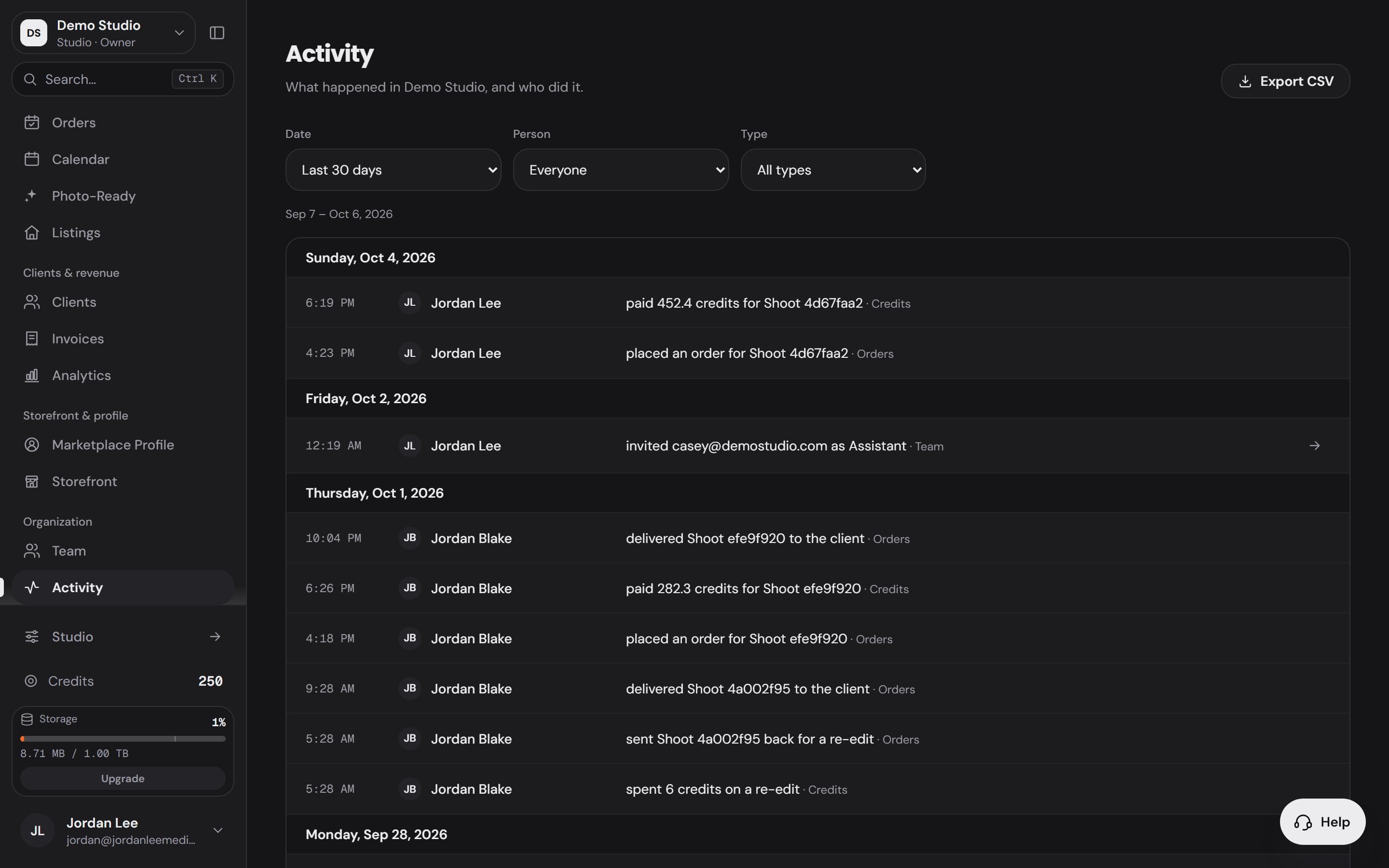
Task: Click the Search input field
Action: tap(123, 79)
